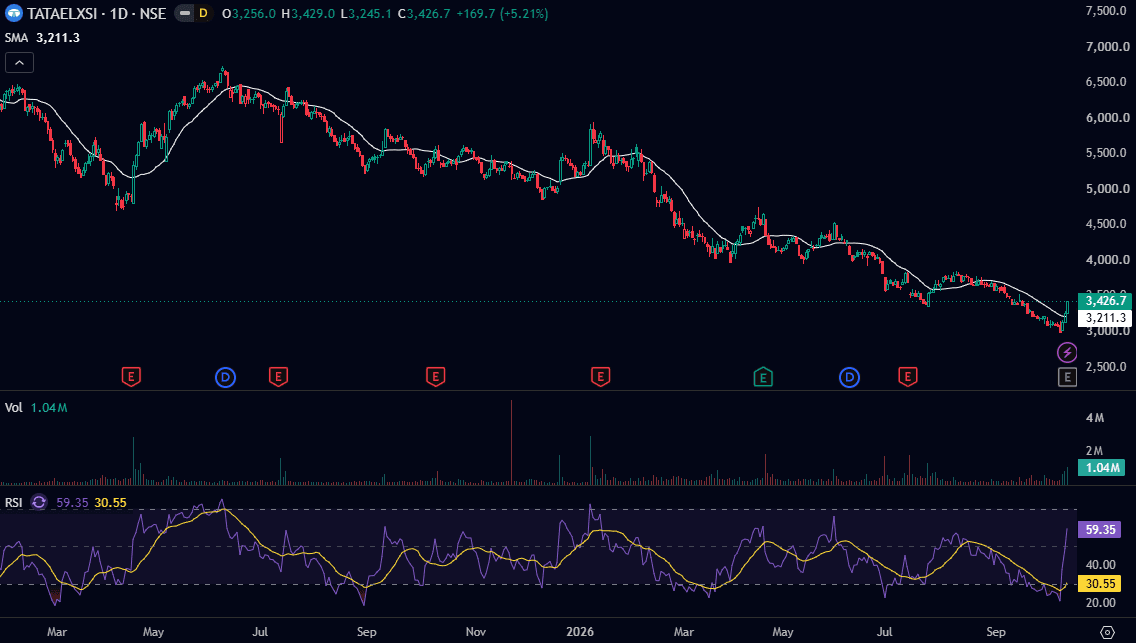Click the SMA legend value 3,211.3
Image resolution: width=1136 pixels, height=643 pixels.
point(58,38)
